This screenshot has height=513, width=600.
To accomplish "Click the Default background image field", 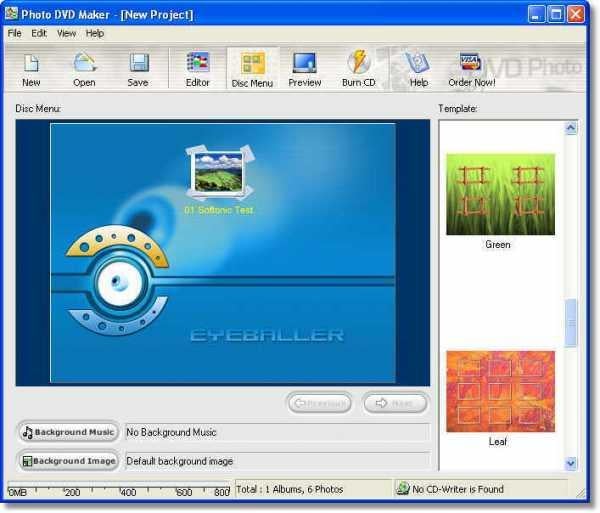I will [x=277, y=461].
